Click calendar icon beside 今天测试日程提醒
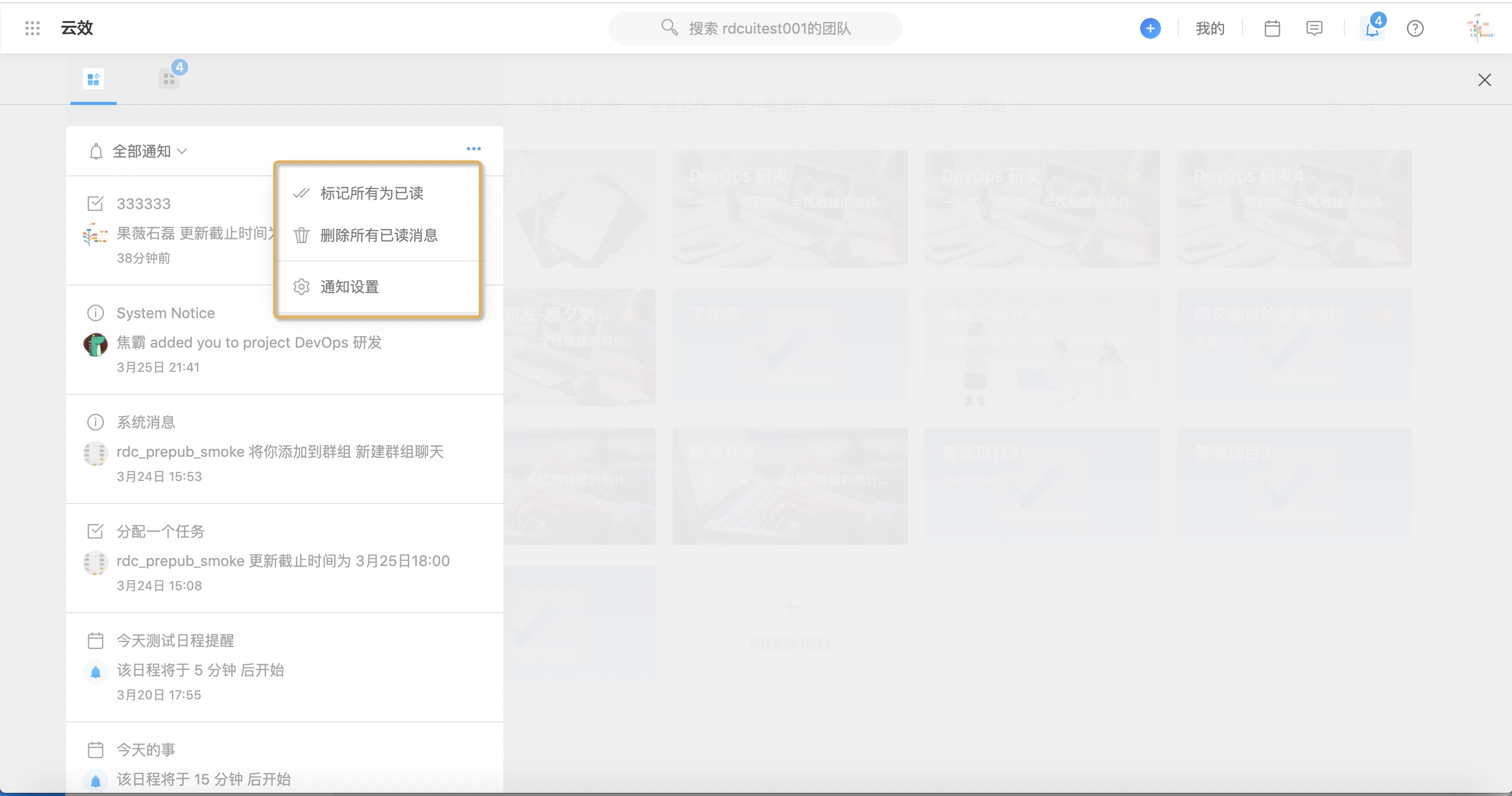The height and width of the screenshot is (796, 1512). coord(95,640)
